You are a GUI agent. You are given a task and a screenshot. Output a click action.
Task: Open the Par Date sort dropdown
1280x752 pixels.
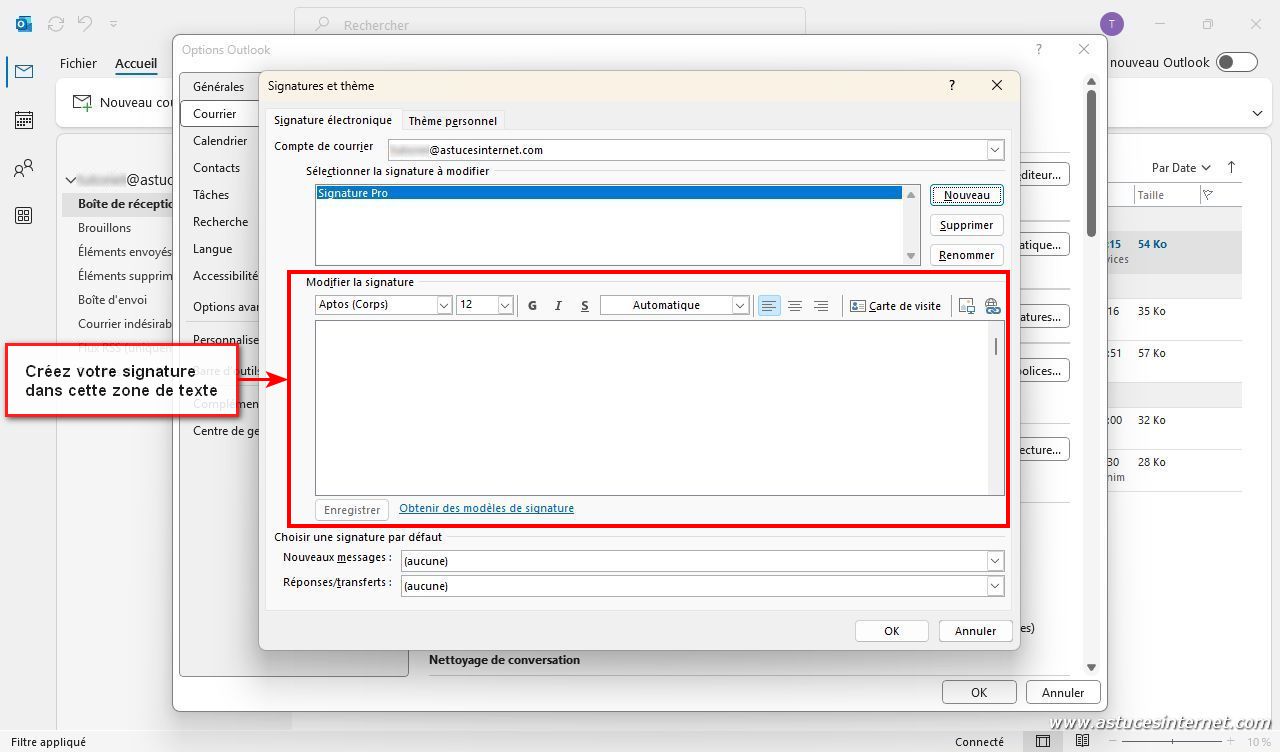point(1181,168)
